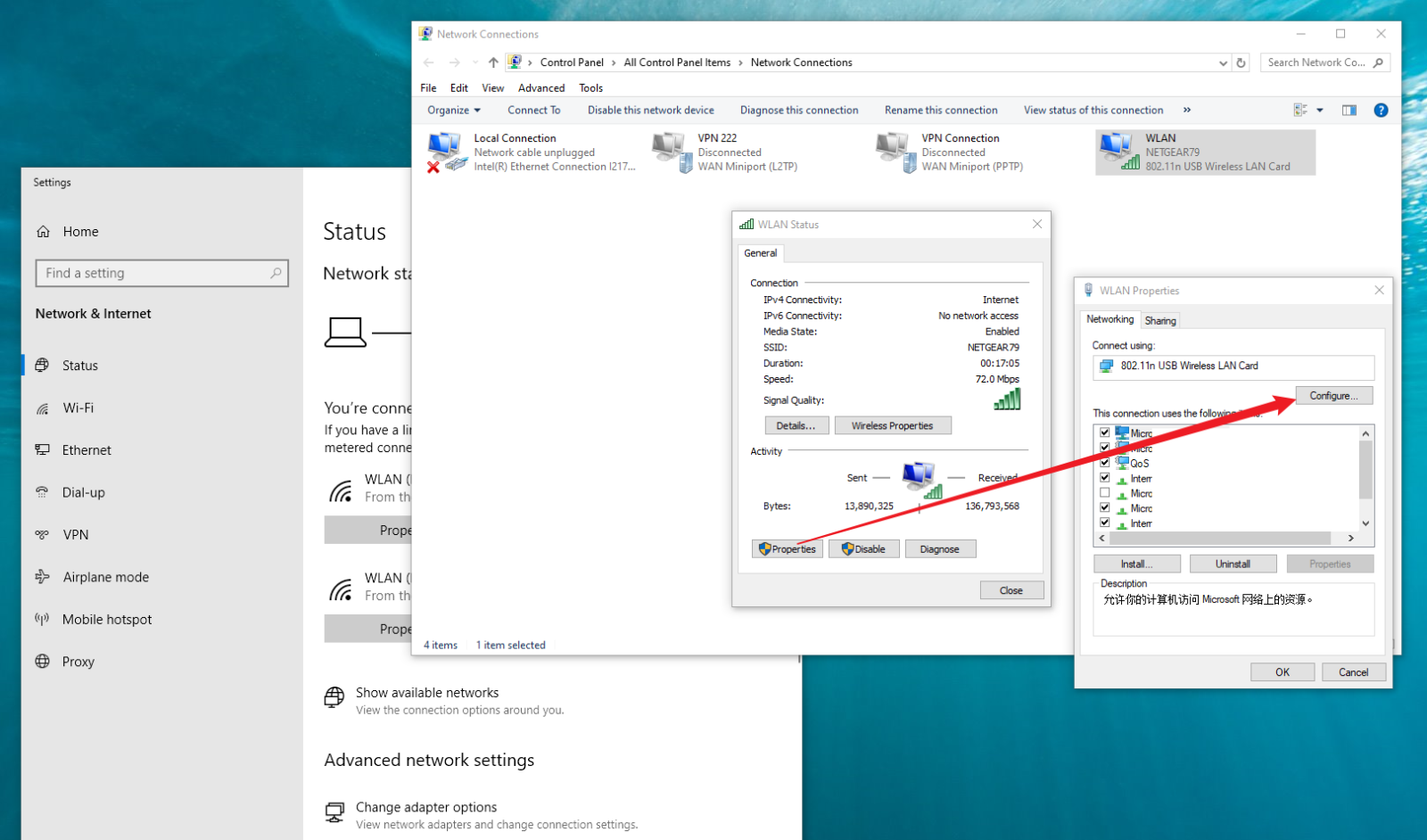The image size is (1427, 840).
Task: Open the Organize dropdown
Action: point(454,110)
